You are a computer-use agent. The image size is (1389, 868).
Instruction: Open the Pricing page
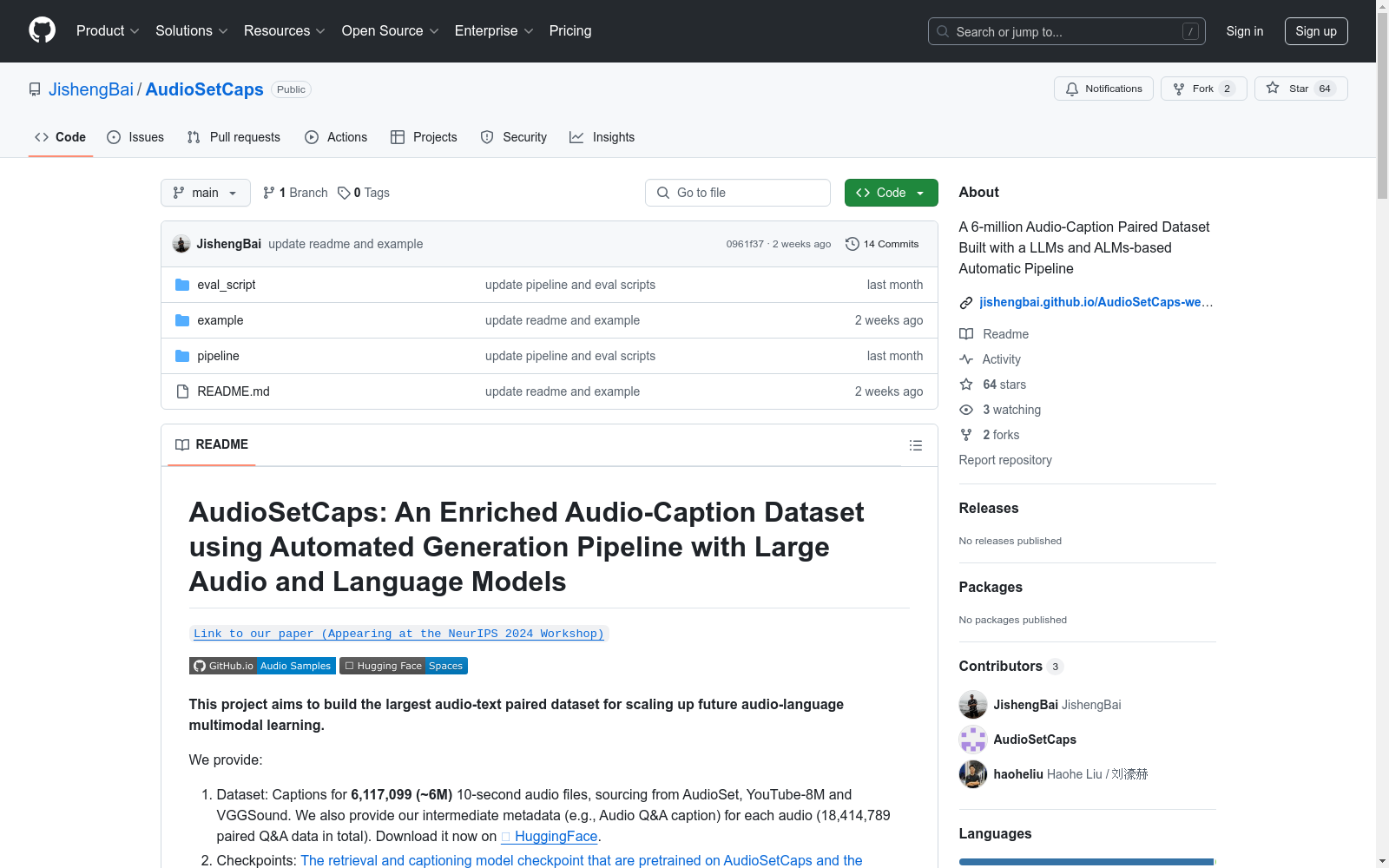[x=570, y=31]
